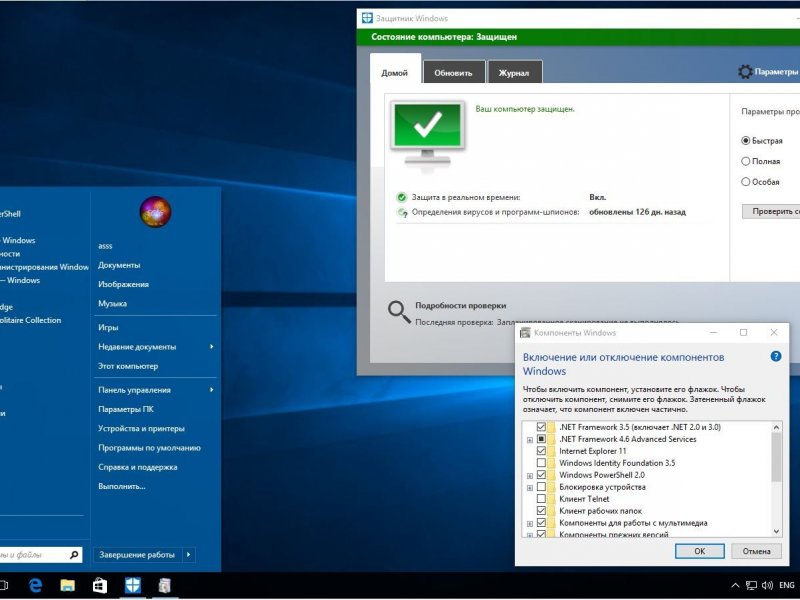800x600 pixels.
Task: Click folder icon of Internet Explorer 11 row
Action: [x=551, y=451]
